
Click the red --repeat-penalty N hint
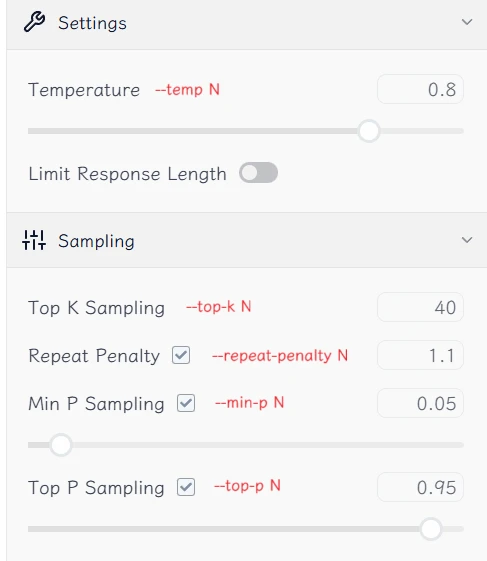point(280,356)
